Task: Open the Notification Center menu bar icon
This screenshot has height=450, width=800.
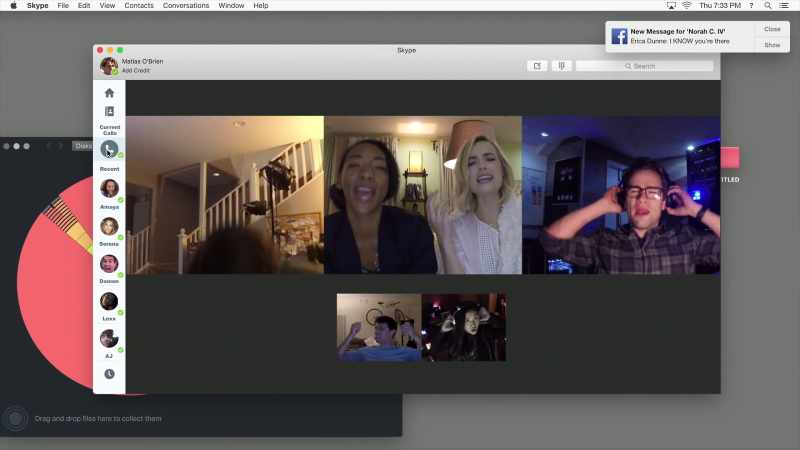Action: (x=784, y=6)
